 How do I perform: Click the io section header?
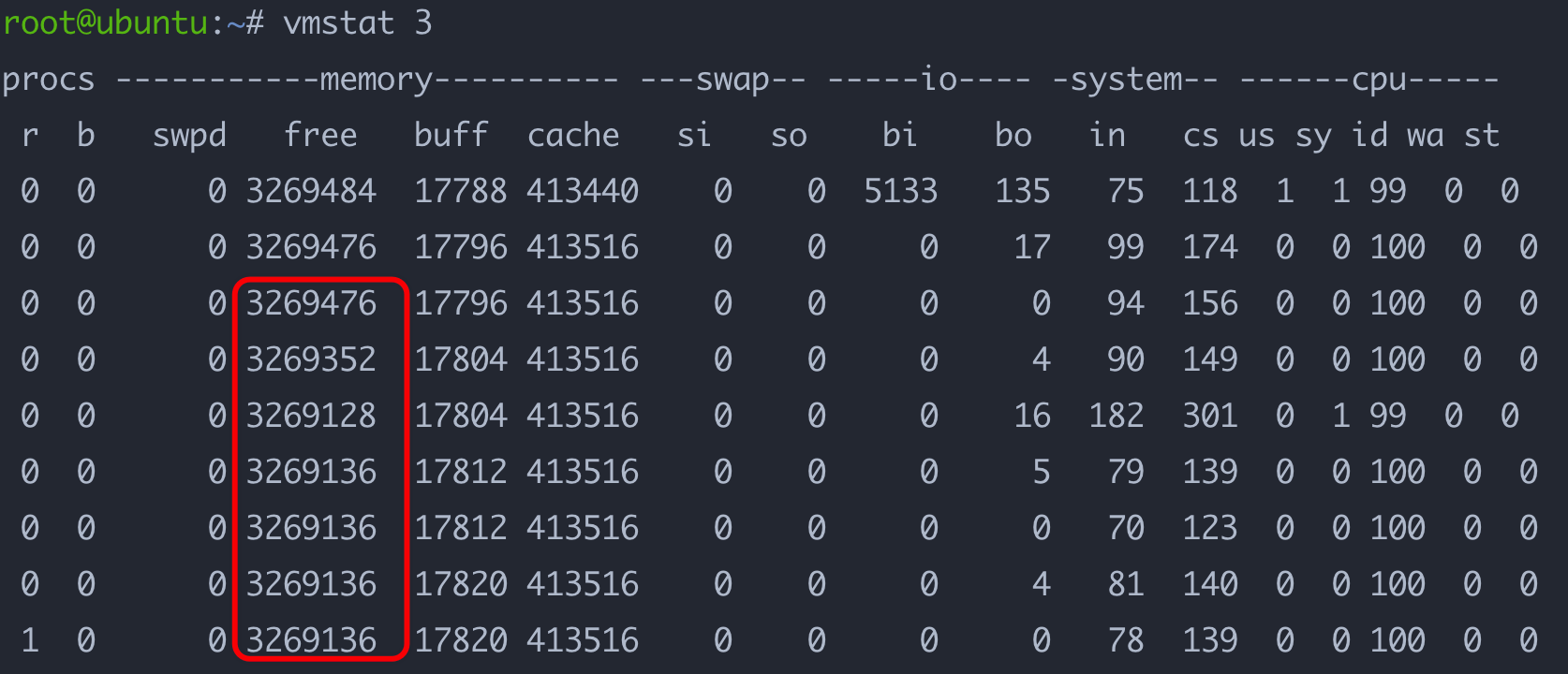928,80
